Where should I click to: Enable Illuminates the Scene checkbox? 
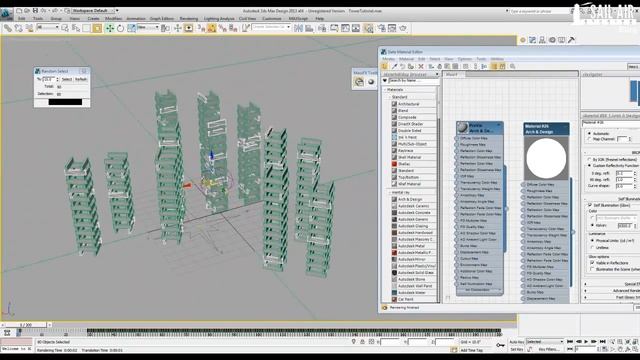click(x=592, y=269)
